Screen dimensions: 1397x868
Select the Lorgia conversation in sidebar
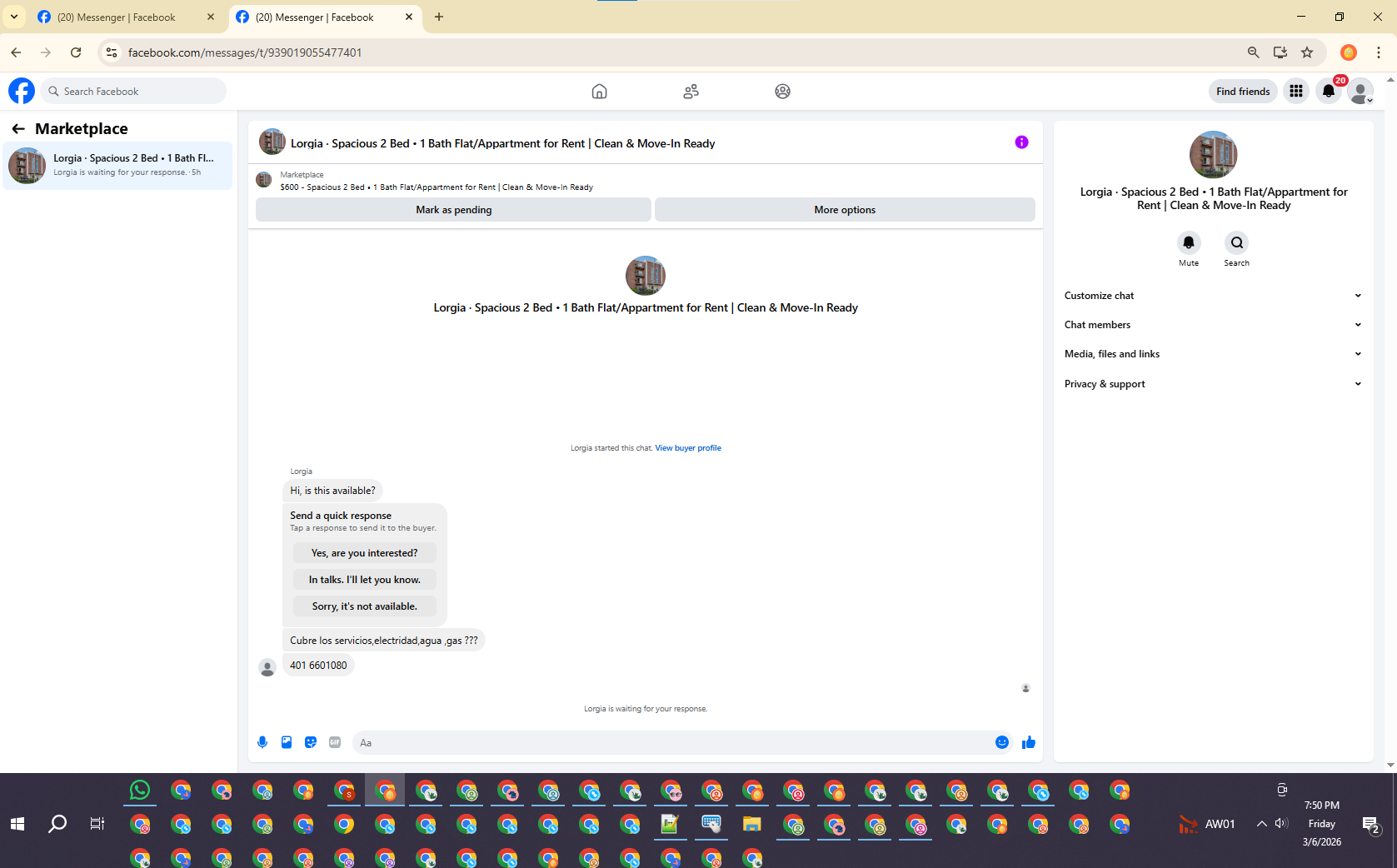coord(117,166)
